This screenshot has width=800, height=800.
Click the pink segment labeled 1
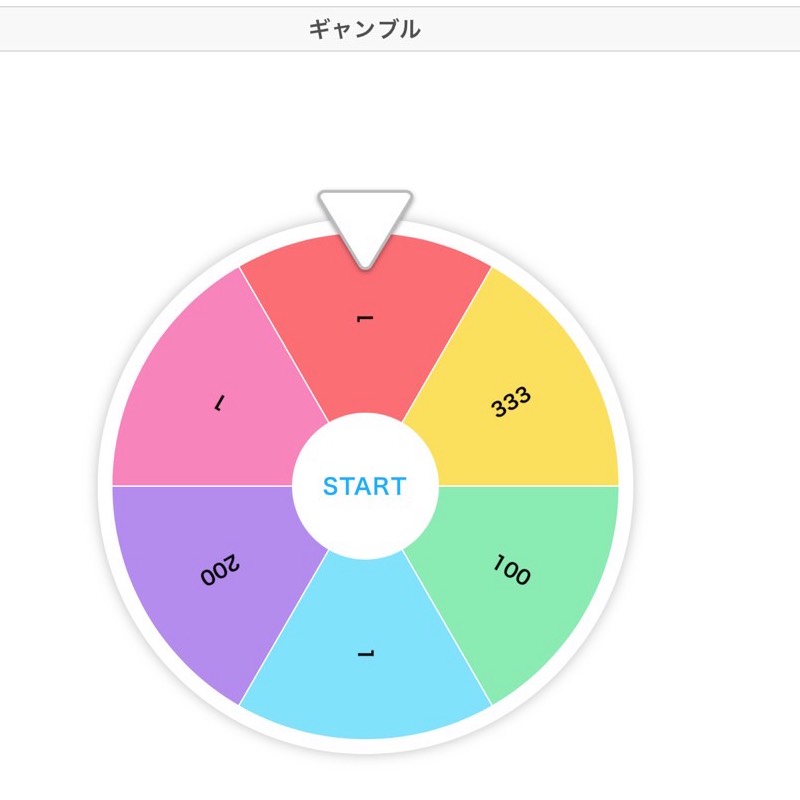click(x=220, y=400)
